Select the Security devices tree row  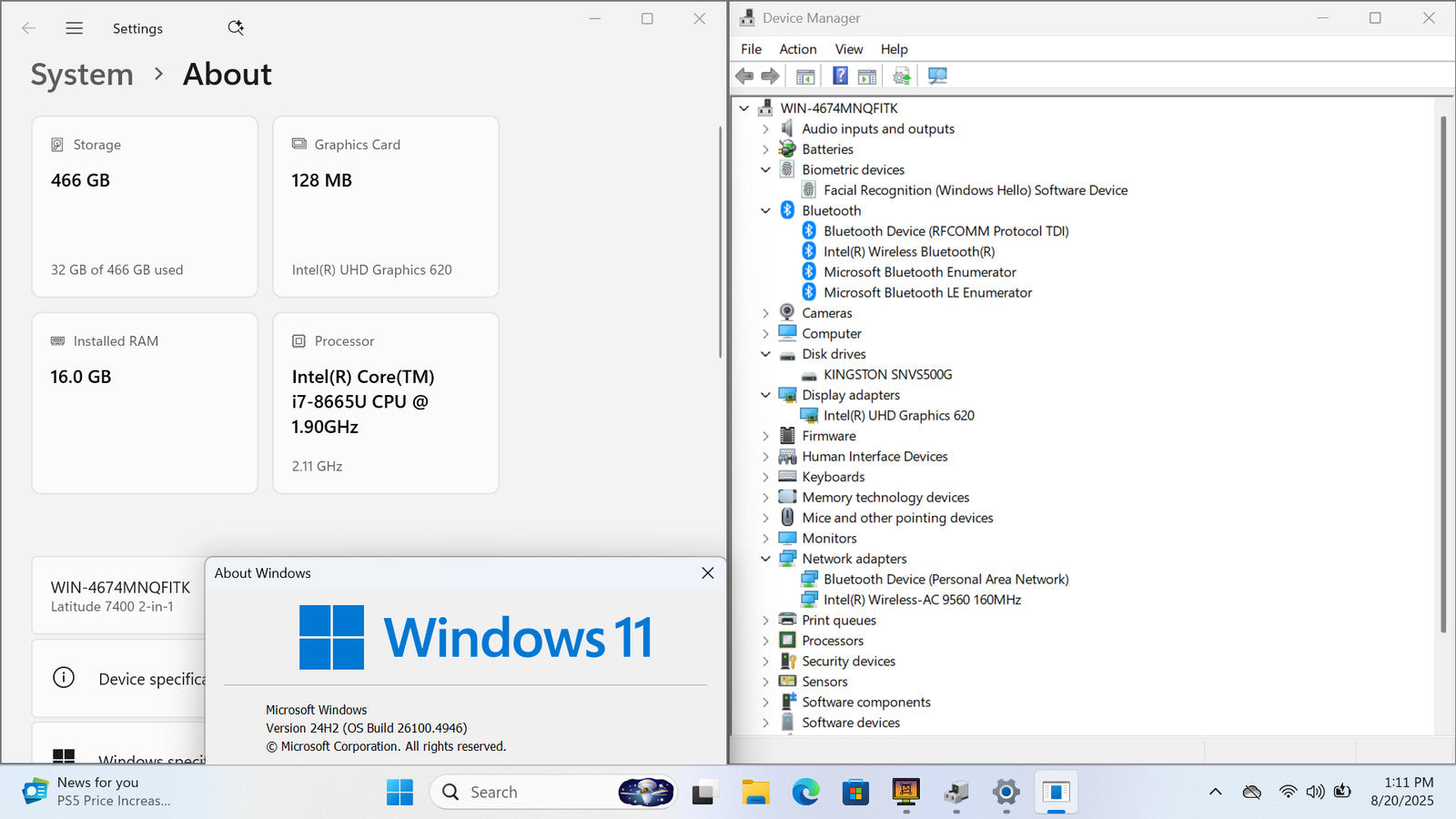tap(848, 662)
